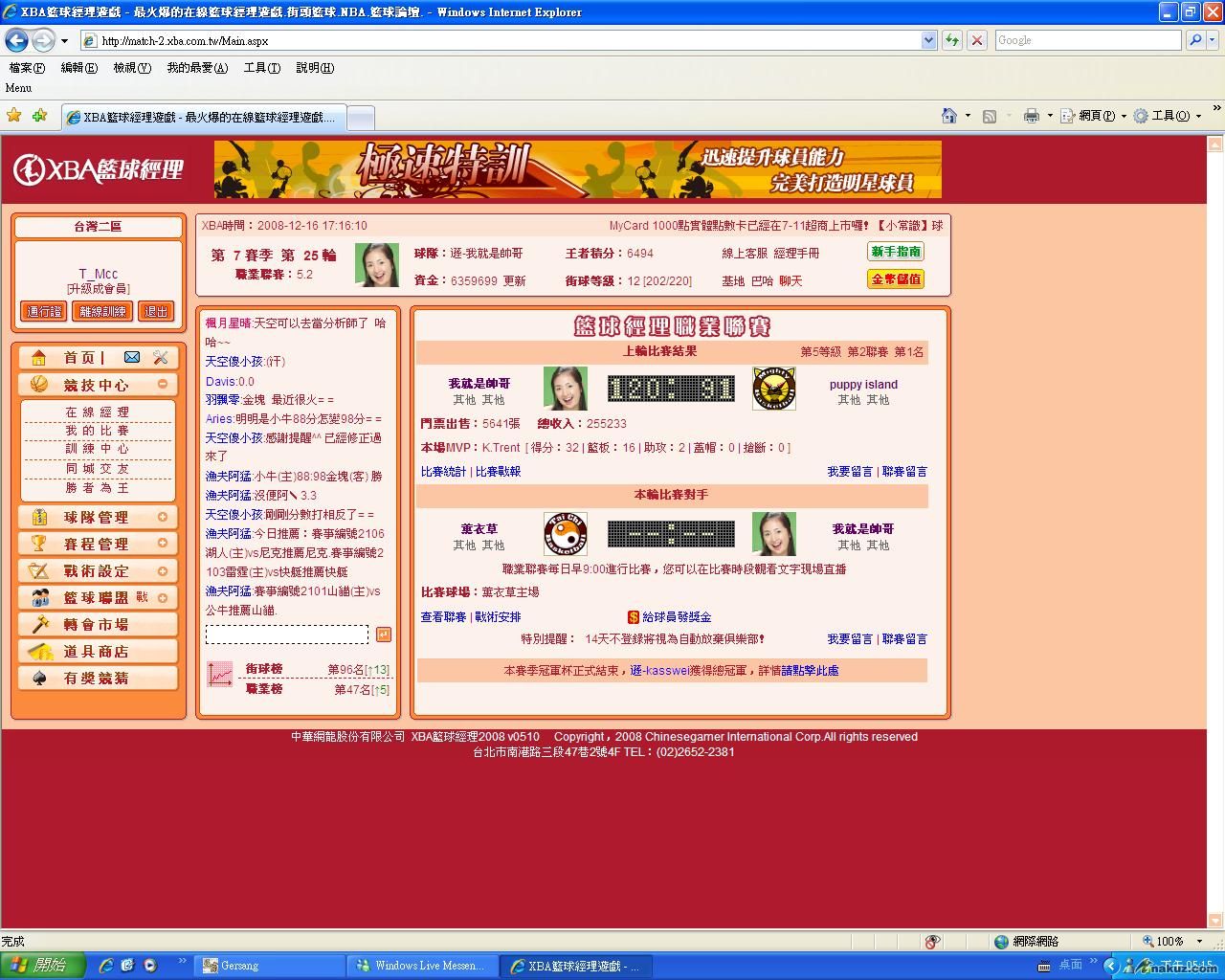Click the Windows 開始 Start button
Image resolution: width=1225 pixels, height=980 pixels.
click(42, 965)
